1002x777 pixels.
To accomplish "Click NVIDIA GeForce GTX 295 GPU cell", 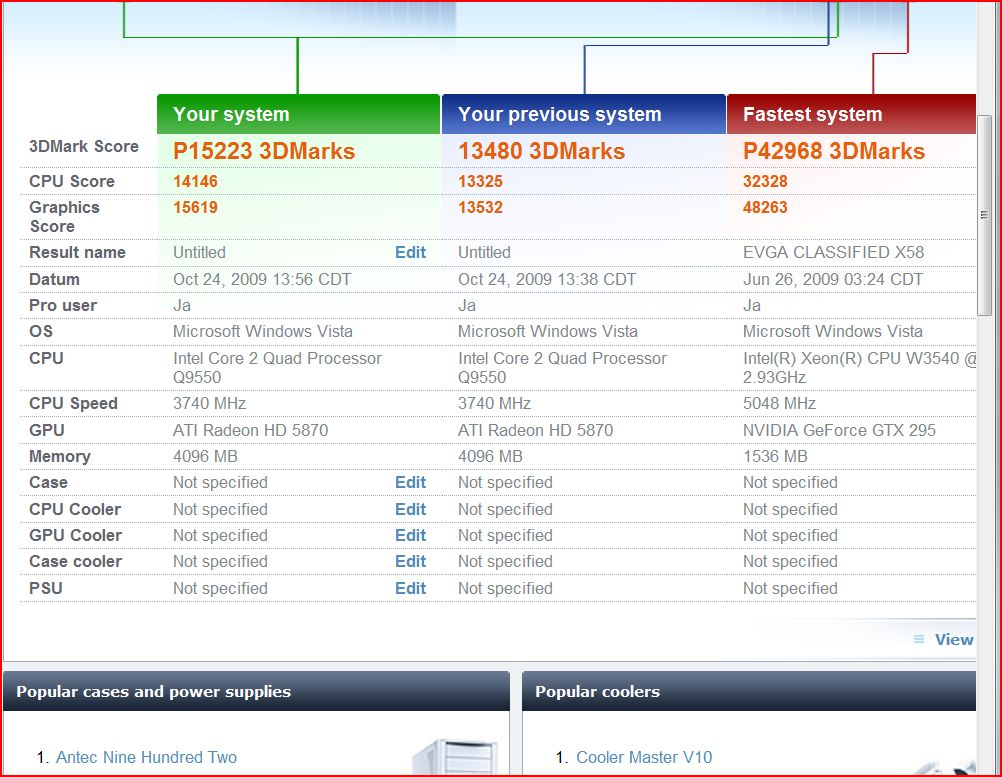I will 839,431.
